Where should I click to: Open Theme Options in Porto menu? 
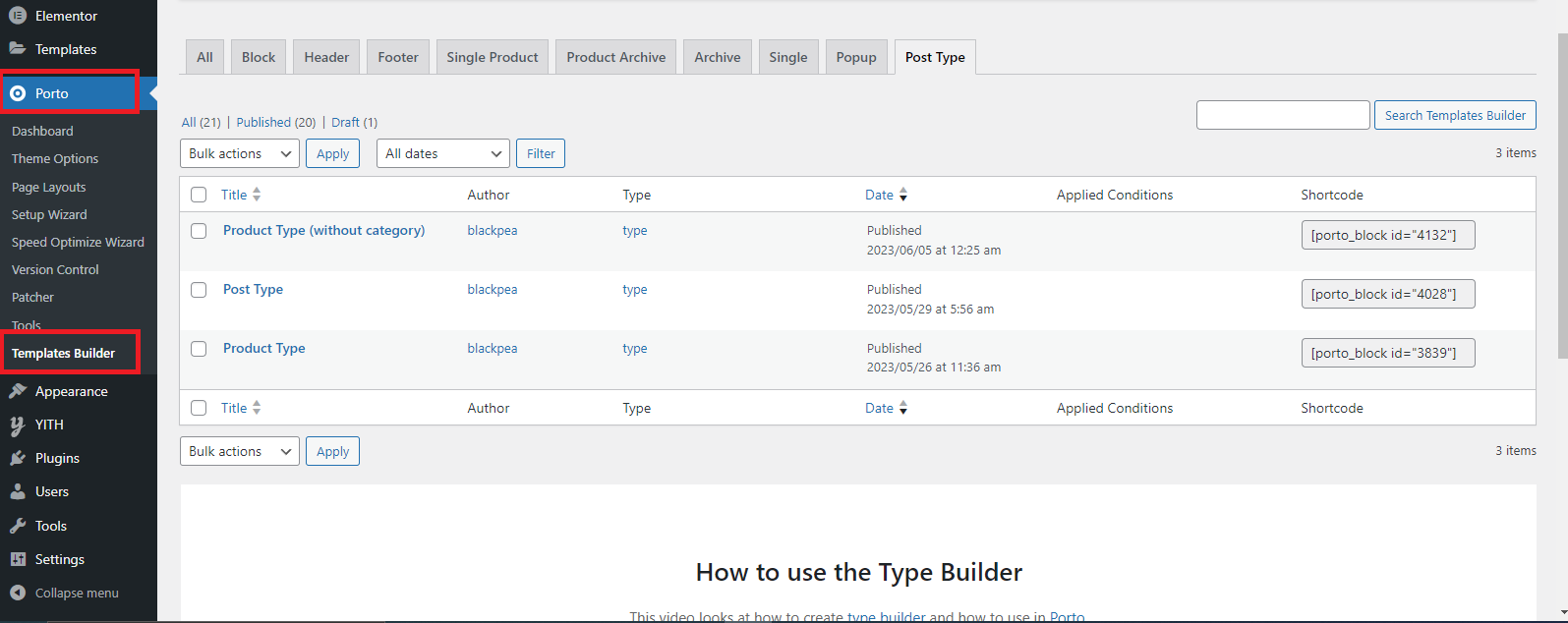coord(55,158)
